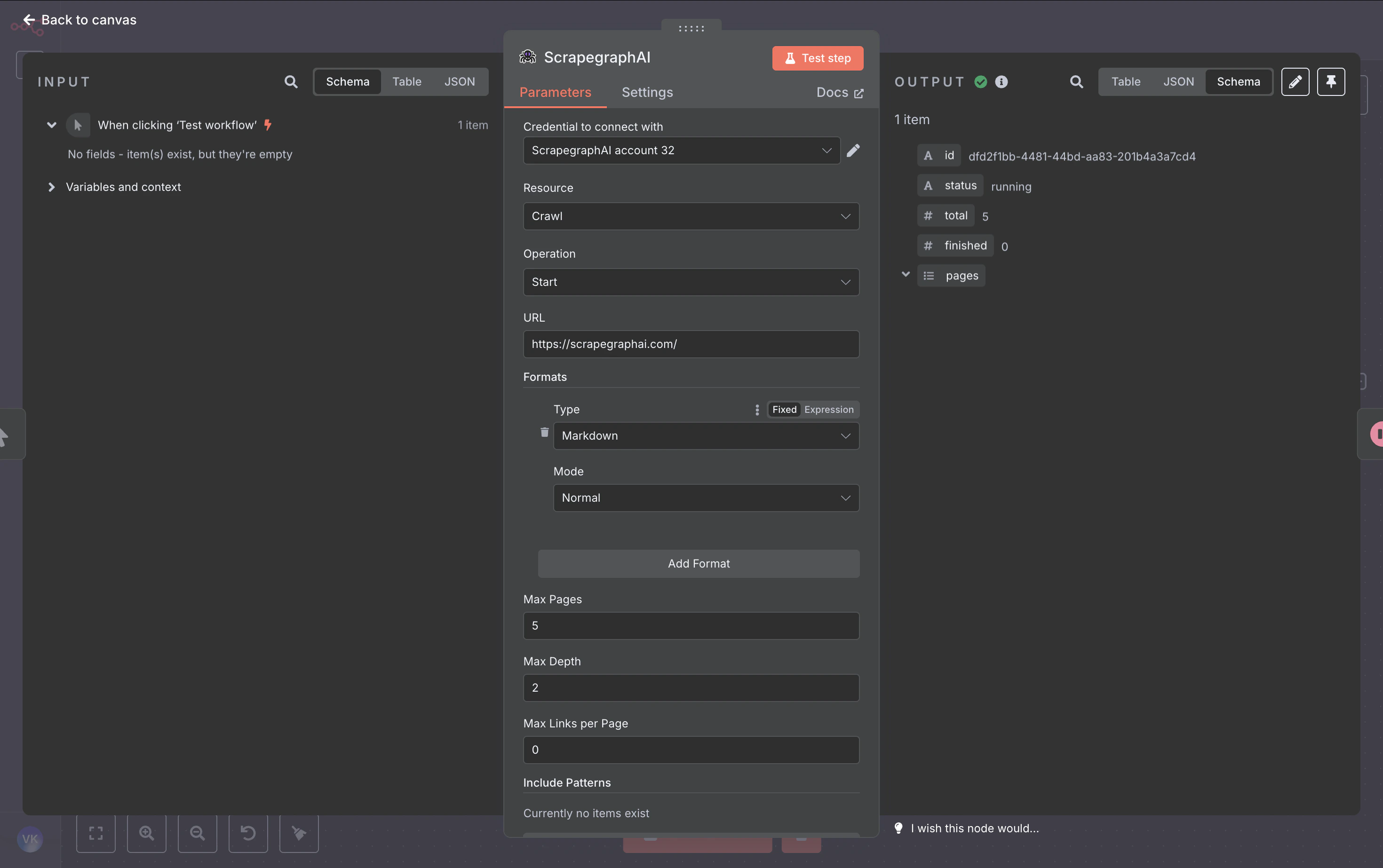Open the Parameters tab

pos(555,93)
